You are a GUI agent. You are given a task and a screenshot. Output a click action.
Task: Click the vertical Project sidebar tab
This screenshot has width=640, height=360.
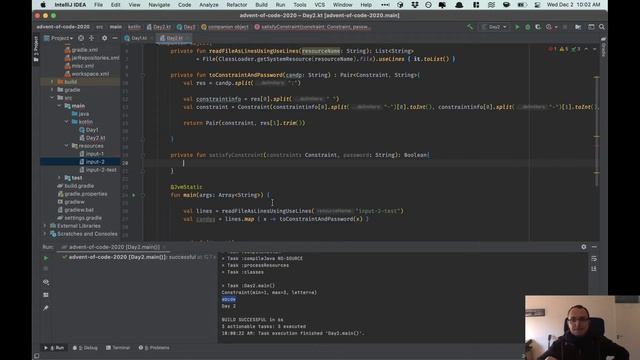pos(36,49)
